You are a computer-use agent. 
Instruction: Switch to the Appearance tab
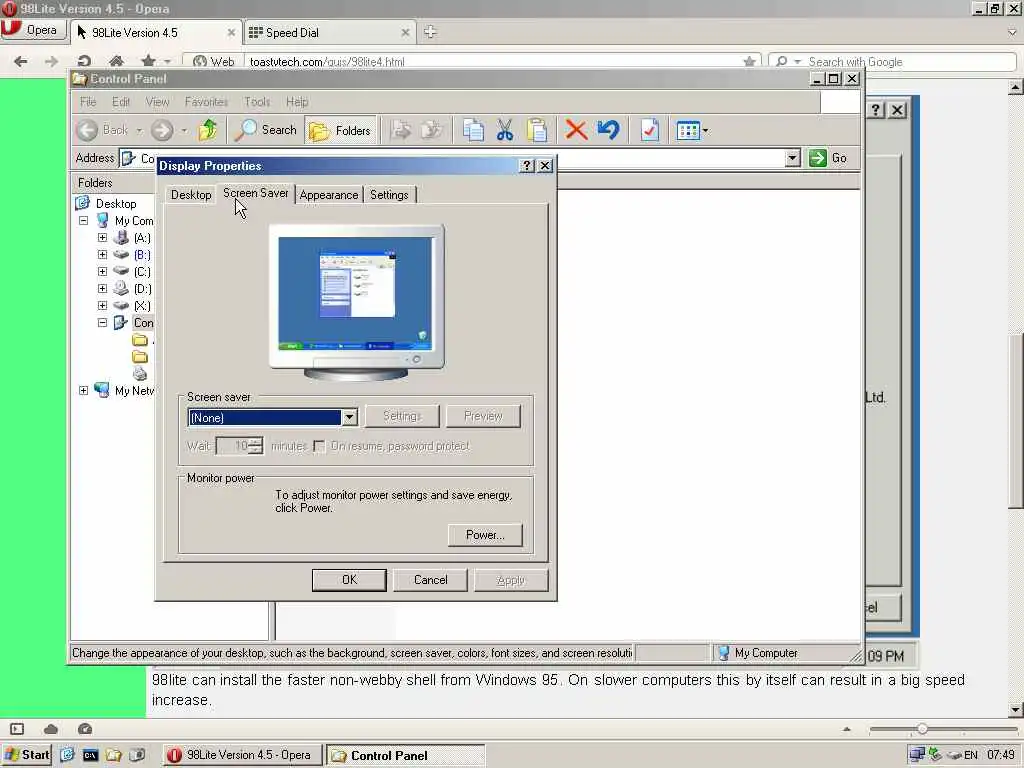click(328, 195)
